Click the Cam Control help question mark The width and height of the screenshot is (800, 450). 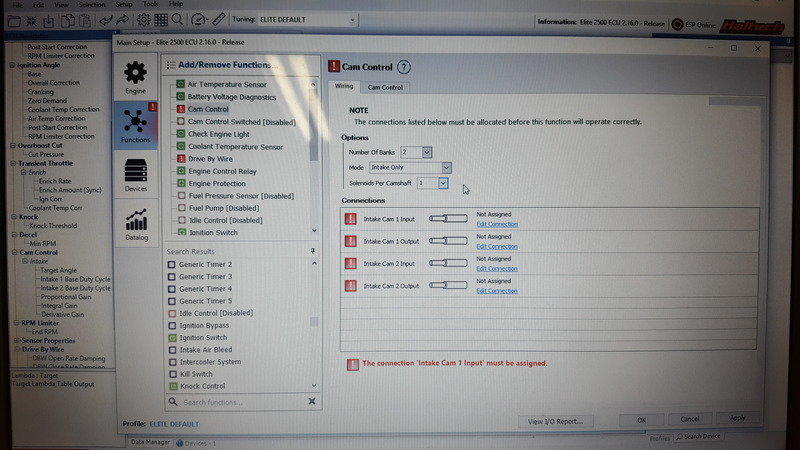(x=404, y=67)
